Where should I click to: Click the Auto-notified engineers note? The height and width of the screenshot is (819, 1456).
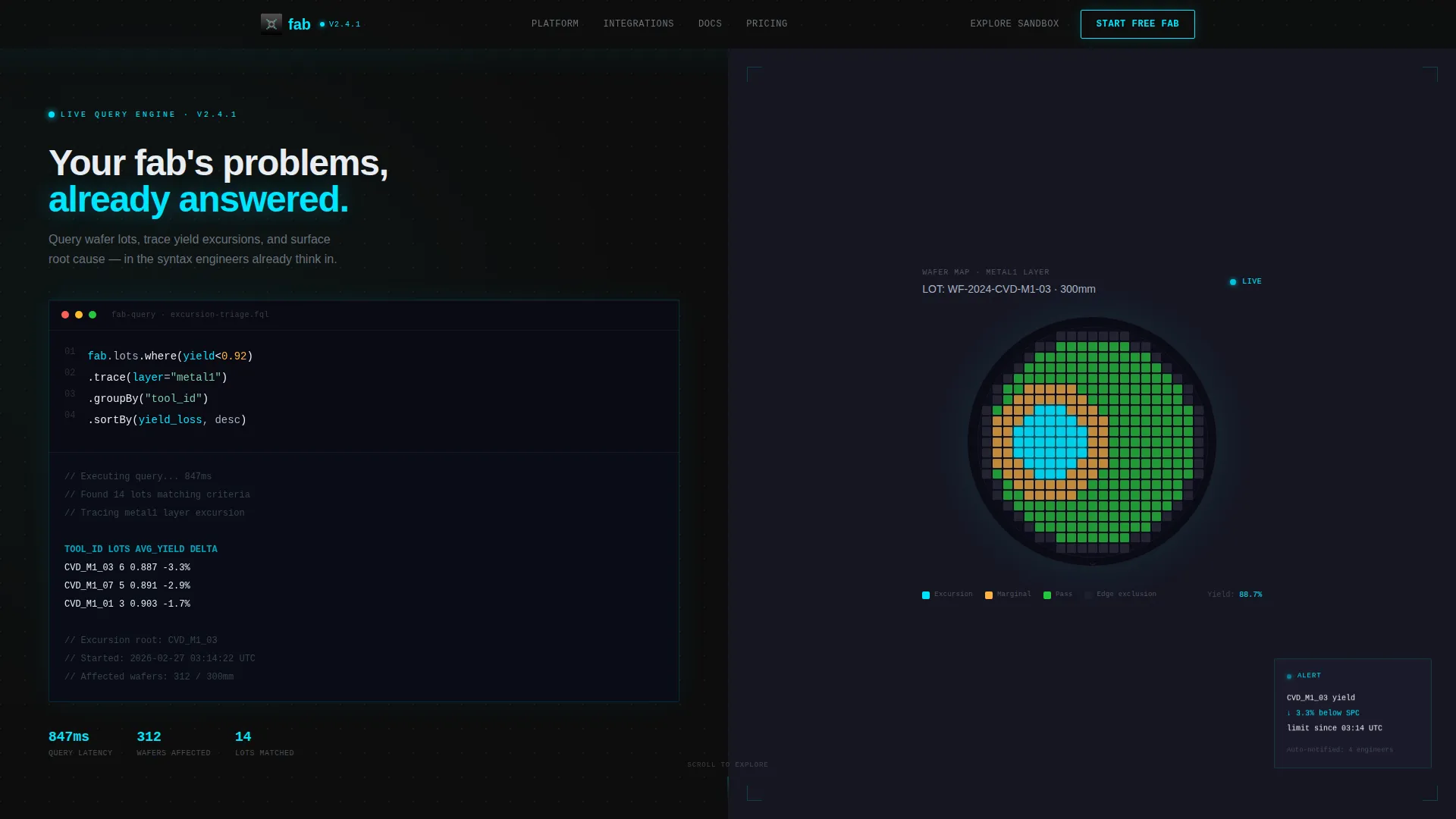click(x=1340, y=750)
